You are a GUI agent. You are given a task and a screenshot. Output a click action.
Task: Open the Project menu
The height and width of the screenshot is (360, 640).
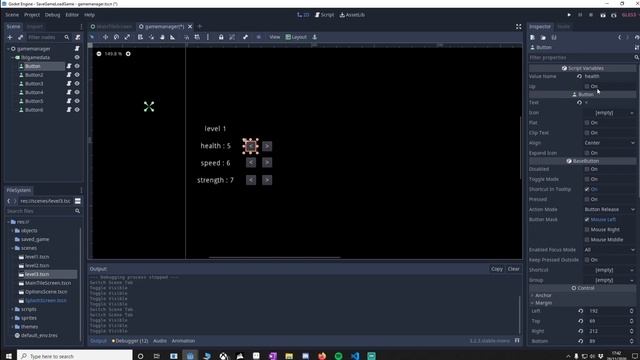[x=32, y=15]
